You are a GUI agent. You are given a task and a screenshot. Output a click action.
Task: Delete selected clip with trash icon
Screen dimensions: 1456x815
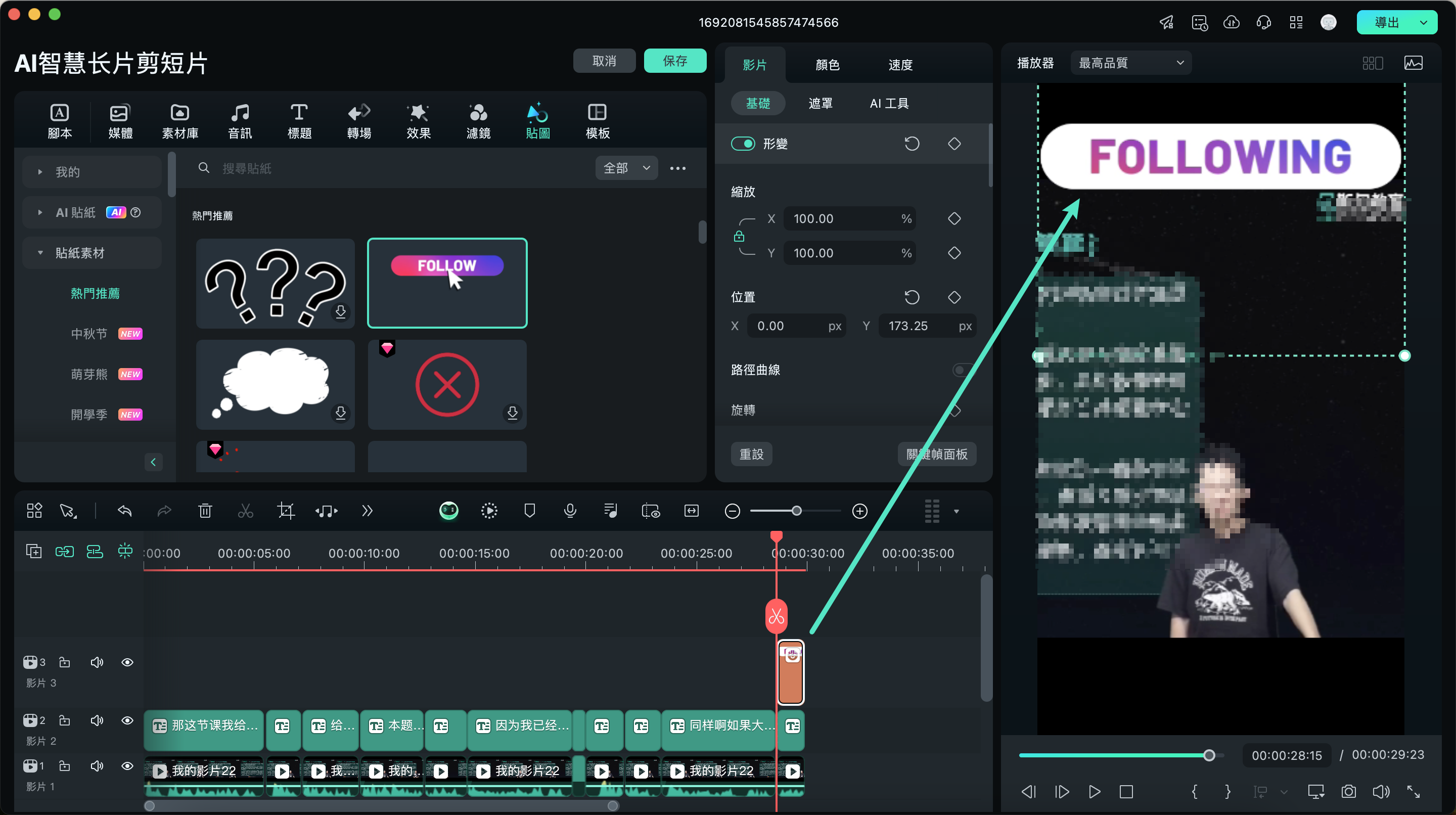(x=205, y=511)
